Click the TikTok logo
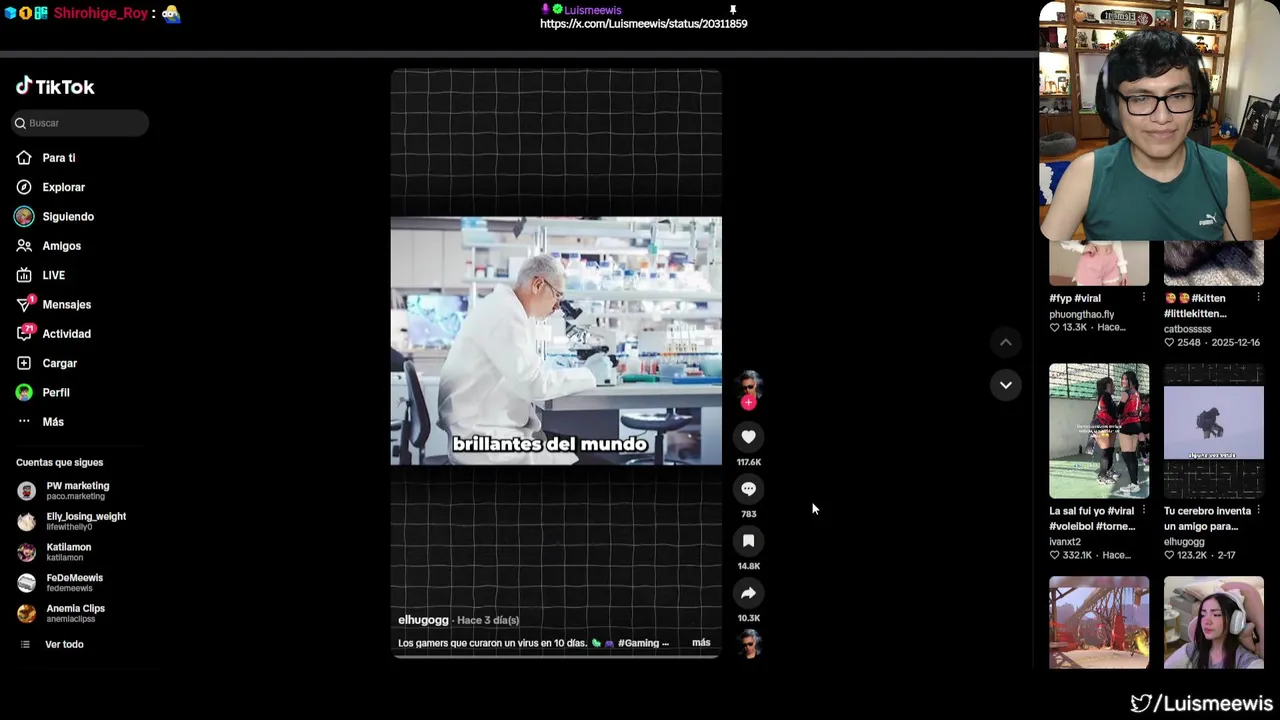 pyautogui.click(x=55, y=87)
